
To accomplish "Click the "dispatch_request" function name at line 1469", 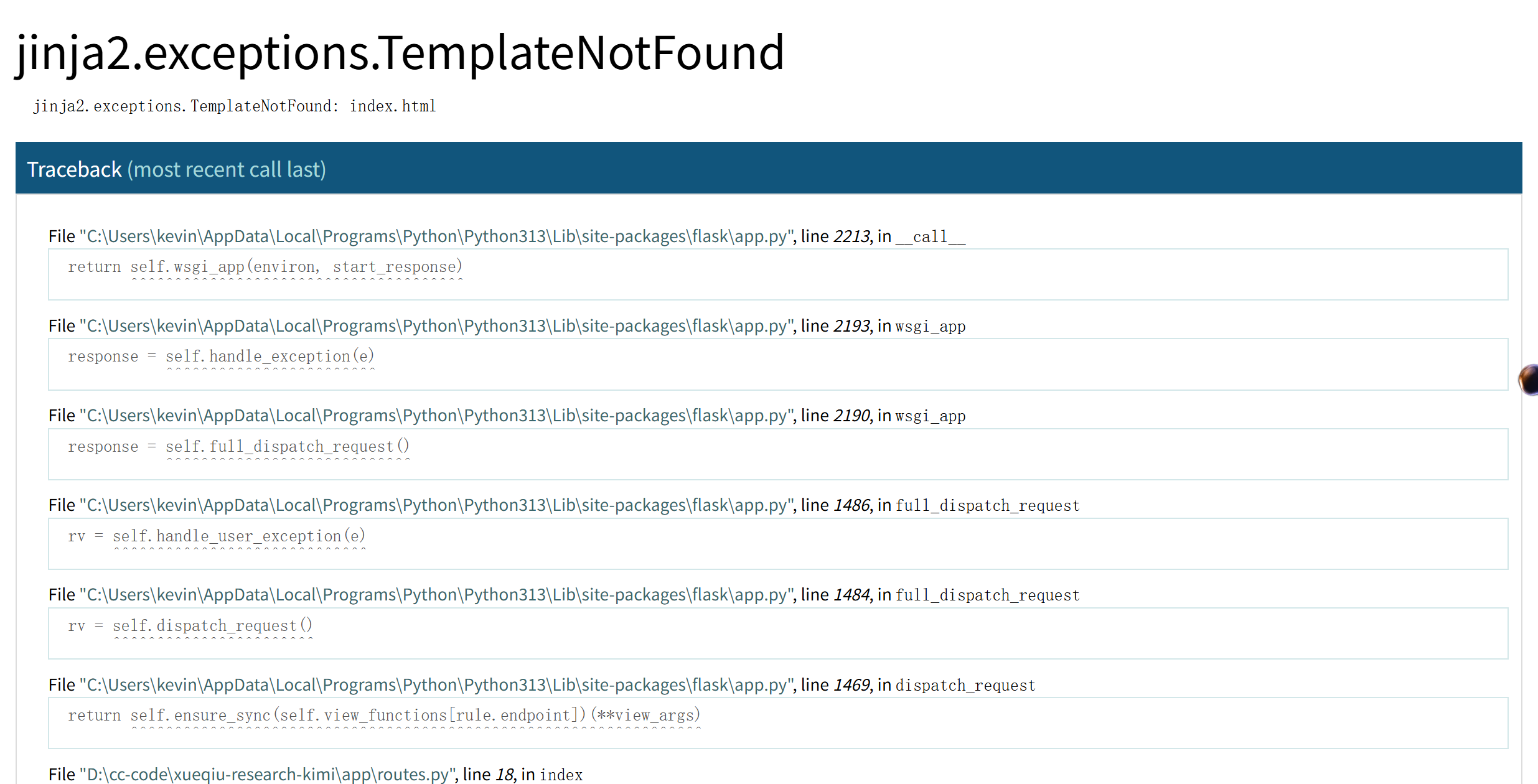I will point(965,686).
